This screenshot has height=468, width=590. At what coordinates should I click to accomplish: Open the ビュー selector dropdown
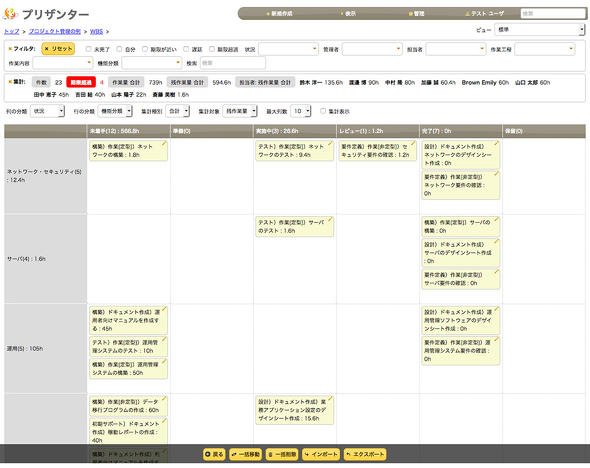tap(540, 29)
